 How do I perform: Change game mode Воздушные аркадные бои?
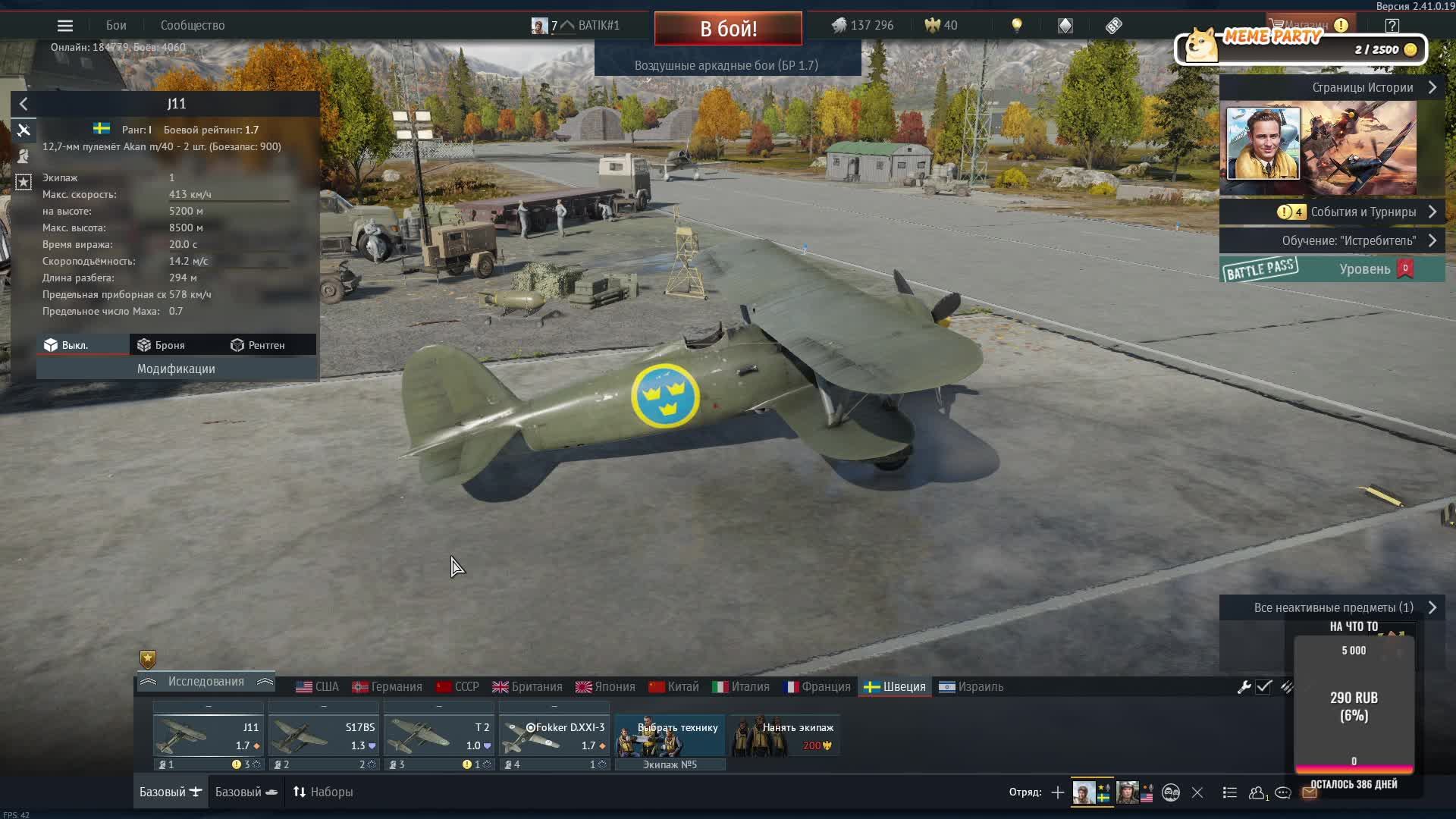(x=726, y=65)
